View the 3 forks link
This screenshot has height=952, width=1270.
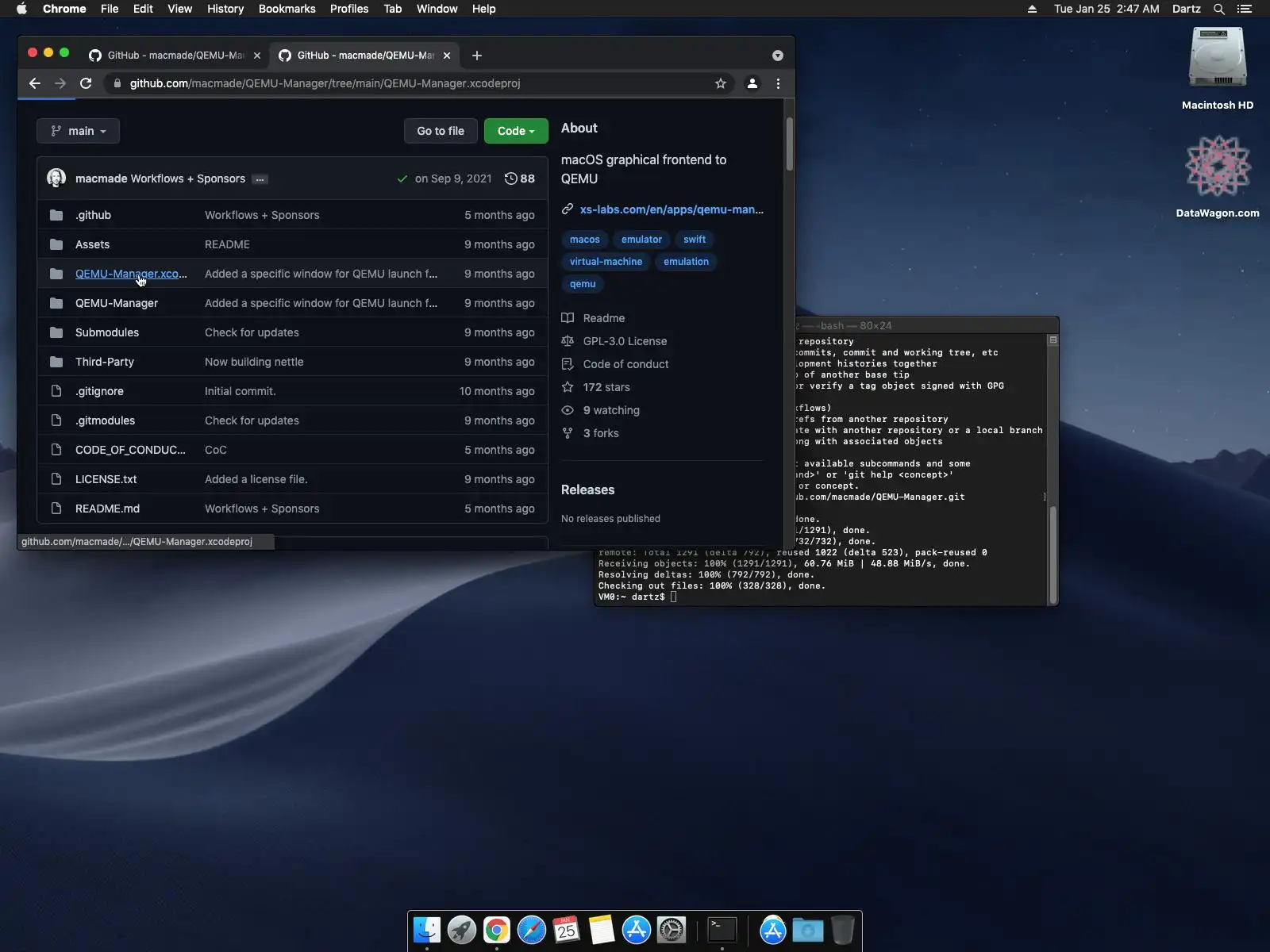coord(601,433)
